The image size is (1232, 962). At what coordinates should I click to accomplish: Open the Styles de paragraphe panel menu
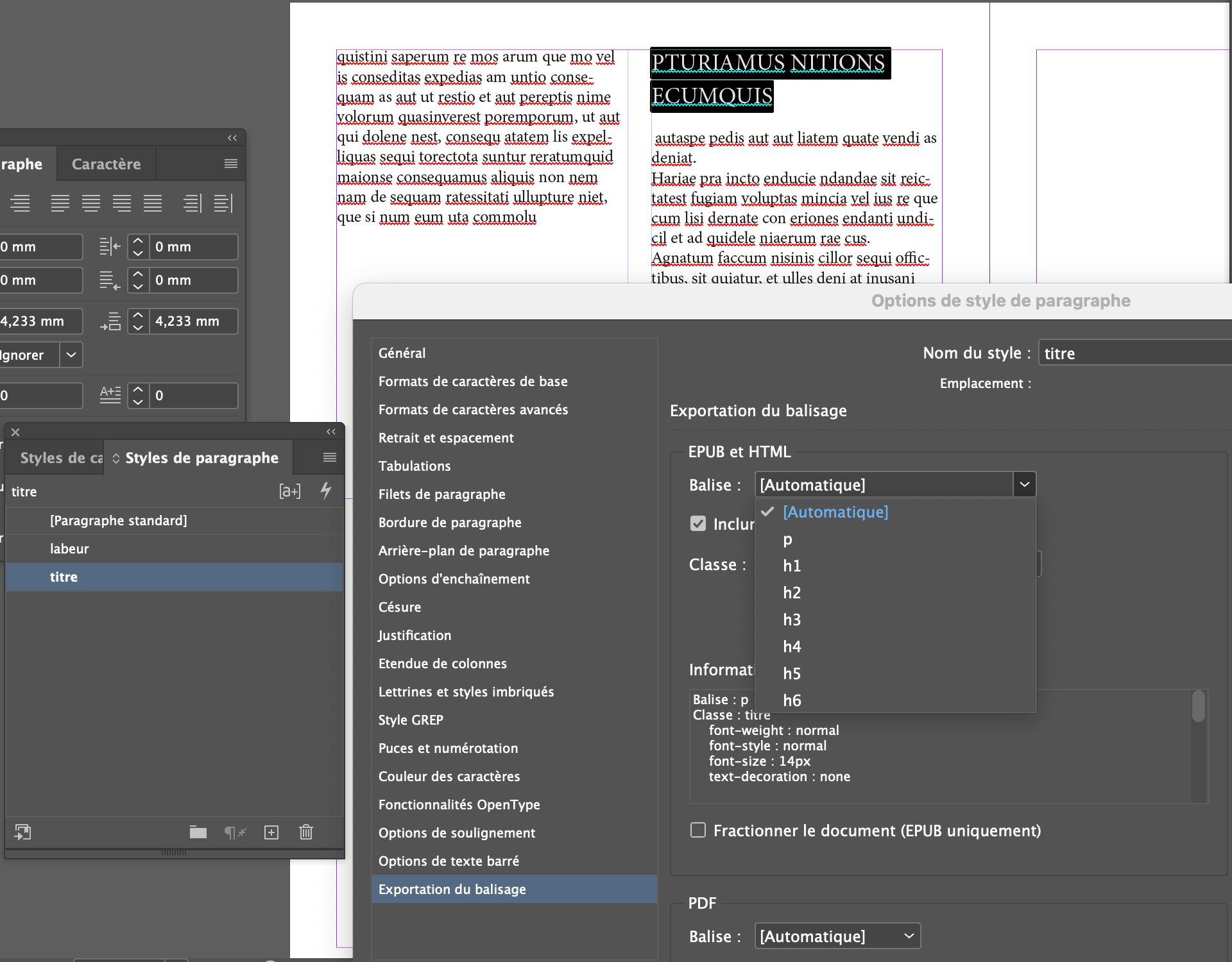pyautogui.click(x=329, y=457)
